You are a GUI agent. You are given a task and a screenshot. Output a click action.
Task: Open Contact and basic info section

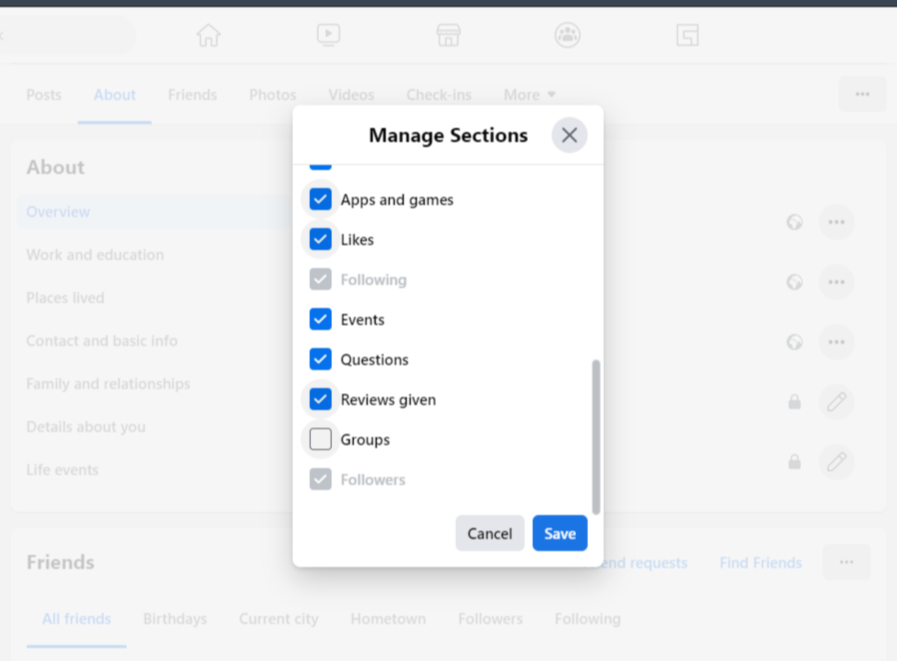pyautogui.click(x=102, y=341)
